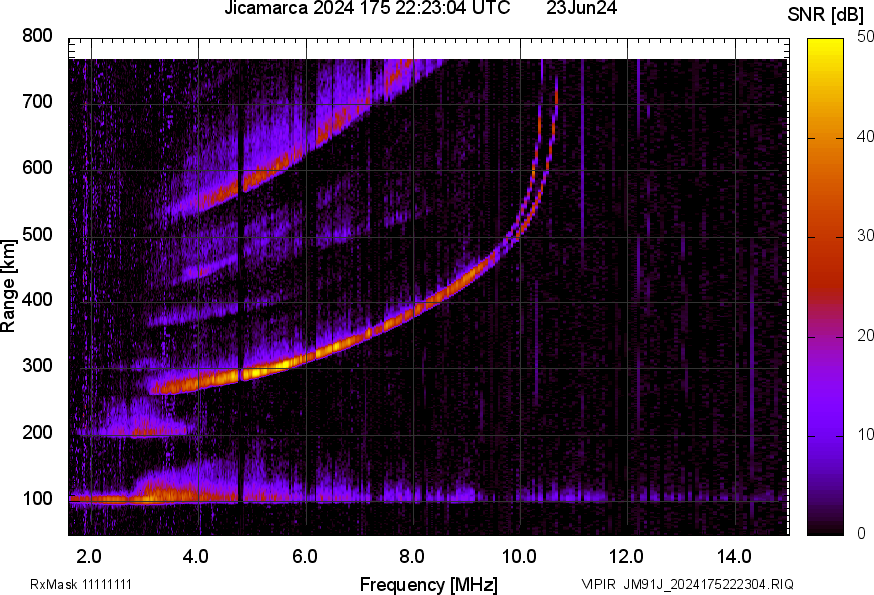Click the frequency tick label '2.0'
Screen dimensions: 874x595
click(89, 557)
